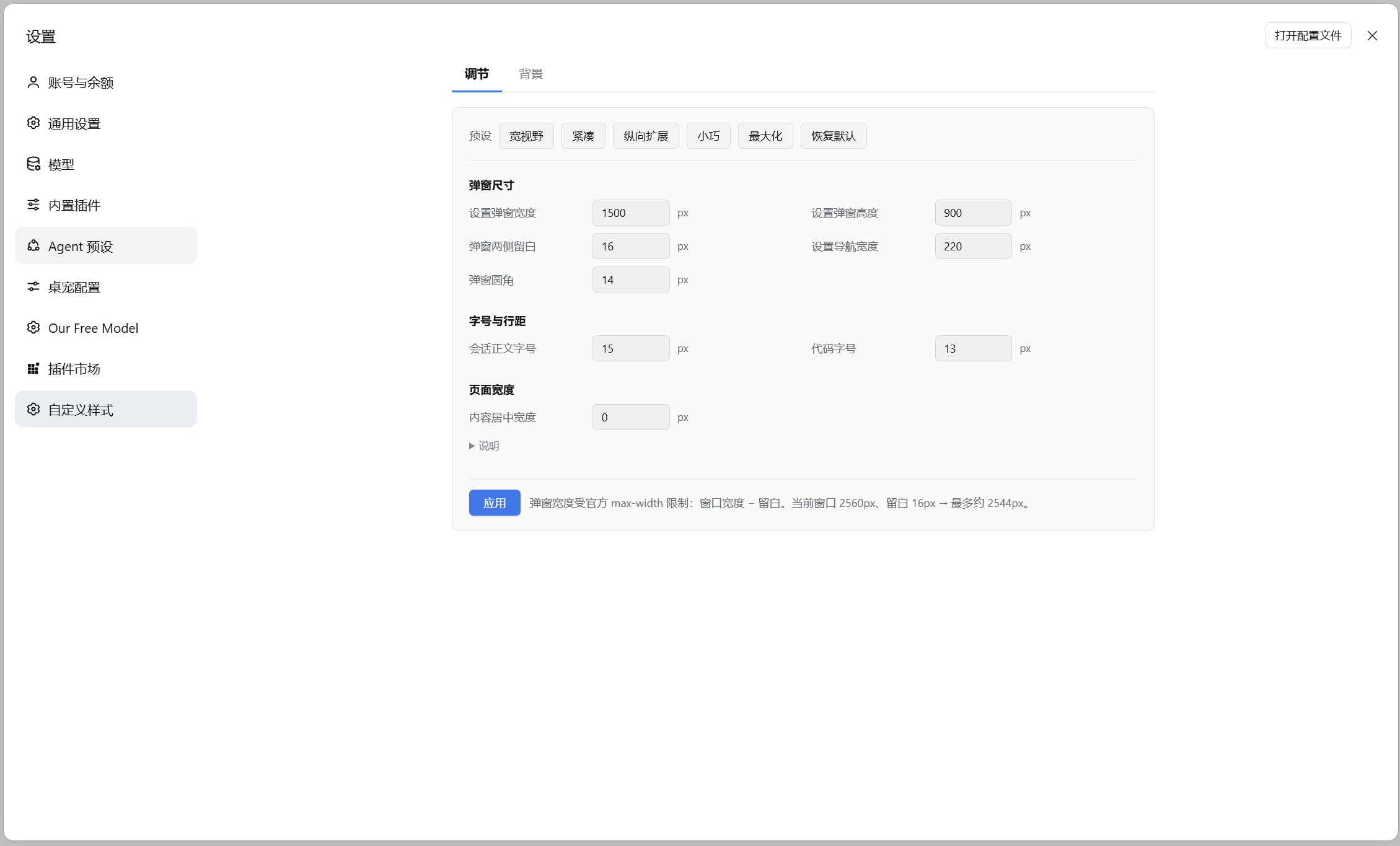Open 内置插件 in the sidebar
This screenshot has height=846, width=1400.
(x=106, y=205)
